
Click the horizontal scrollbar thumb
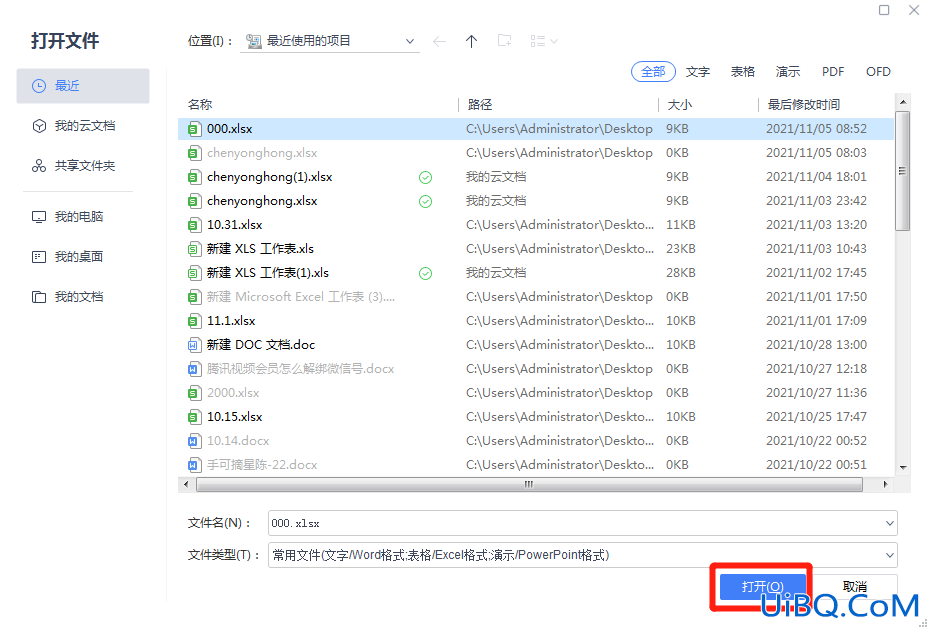point(529,485)
